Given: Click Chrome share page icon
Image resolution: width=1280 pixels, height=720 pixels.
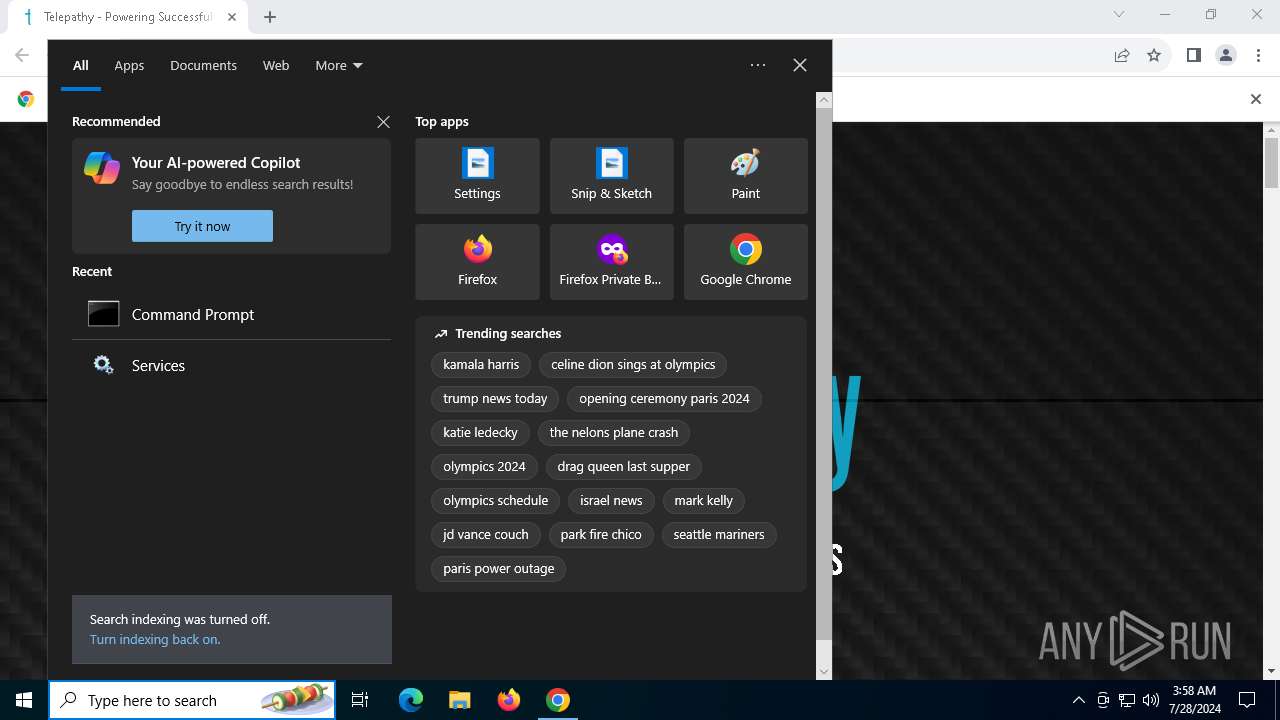Looking at the screenshot, I should coord(1122,56).
